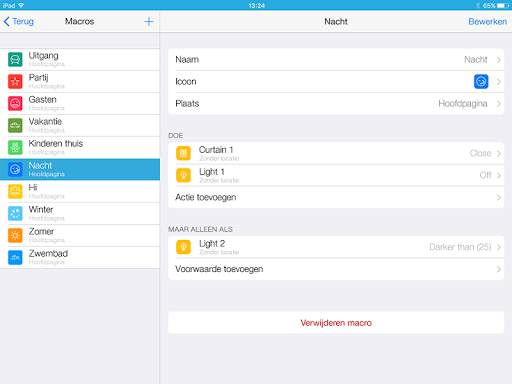Open Actie toevoegen row chevron

tap(499, 198)
